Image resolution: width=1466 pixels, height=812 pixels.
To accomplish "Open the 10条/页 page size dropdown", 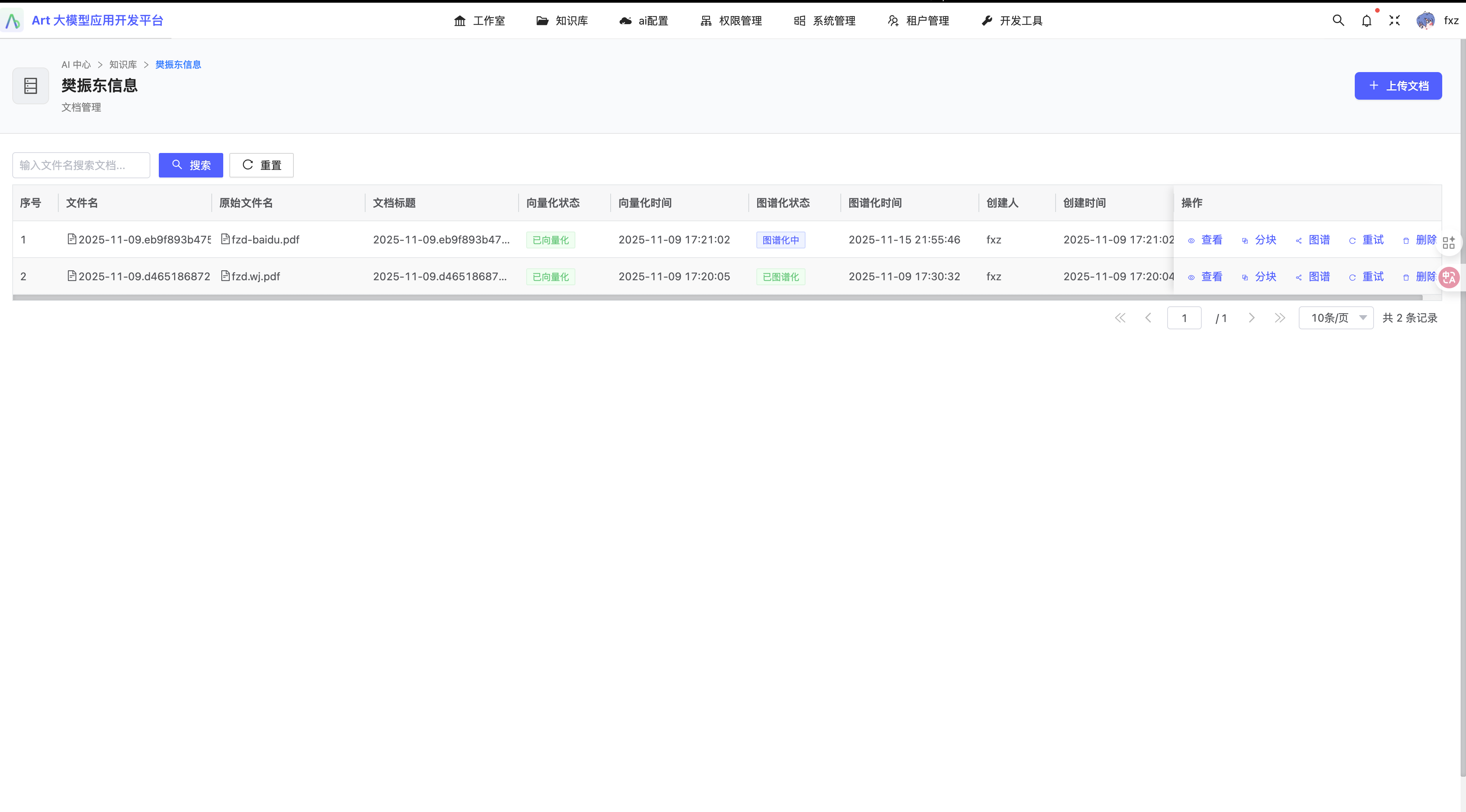I will coord(1336,318).
